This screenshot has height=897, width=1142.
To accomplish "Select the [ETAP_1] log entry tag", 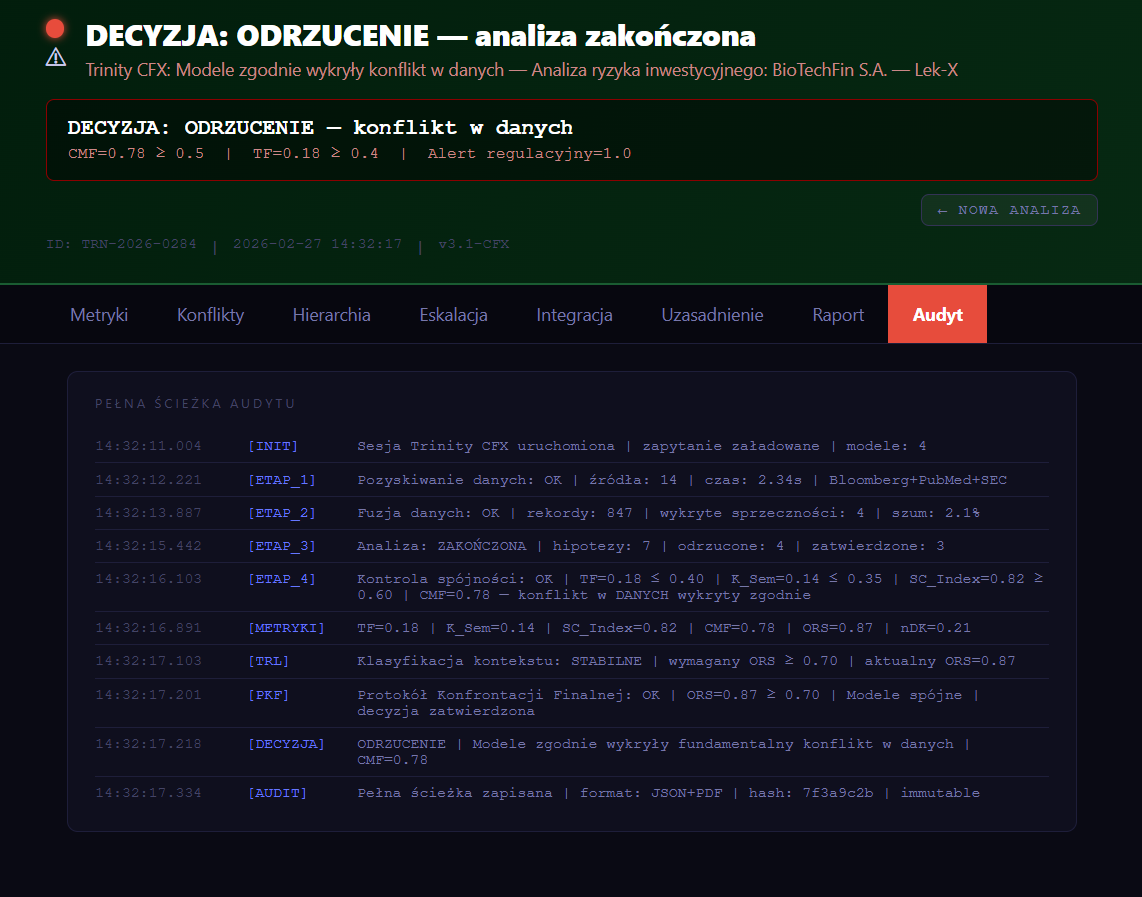I will click(x=281, y=480).
